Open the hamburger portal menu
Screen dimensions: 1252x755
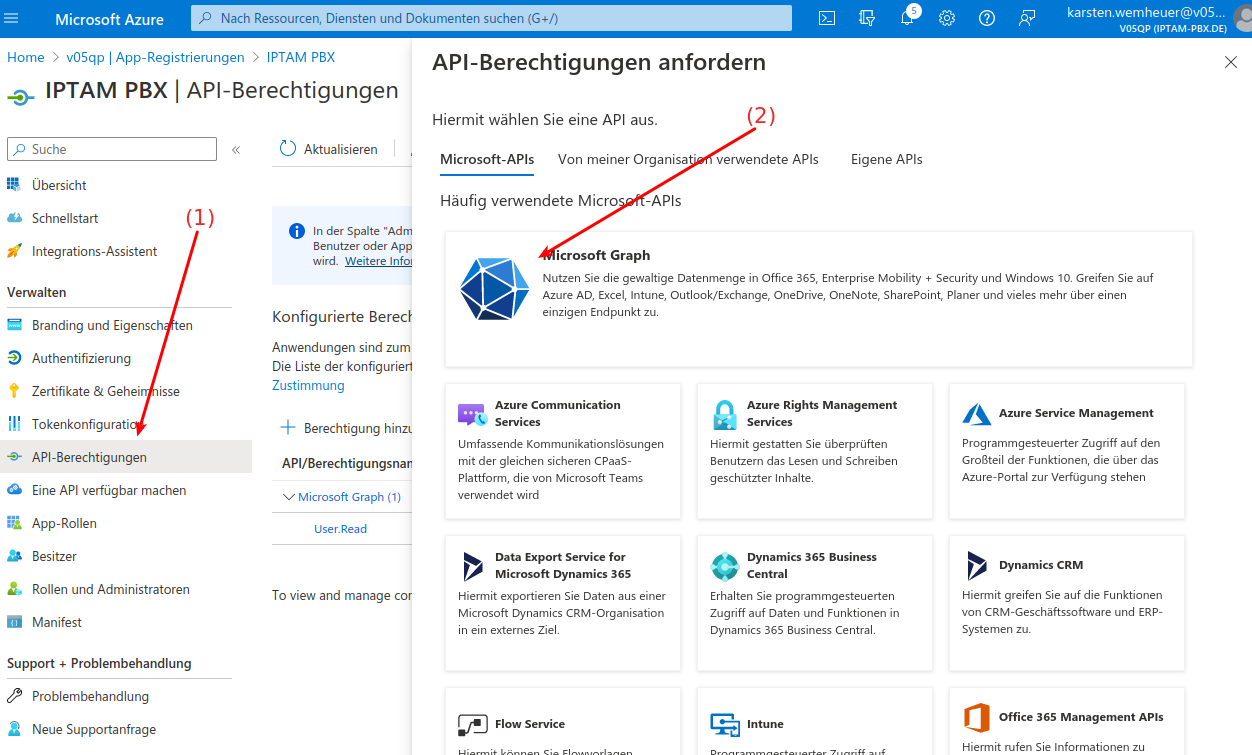point(12,18)
